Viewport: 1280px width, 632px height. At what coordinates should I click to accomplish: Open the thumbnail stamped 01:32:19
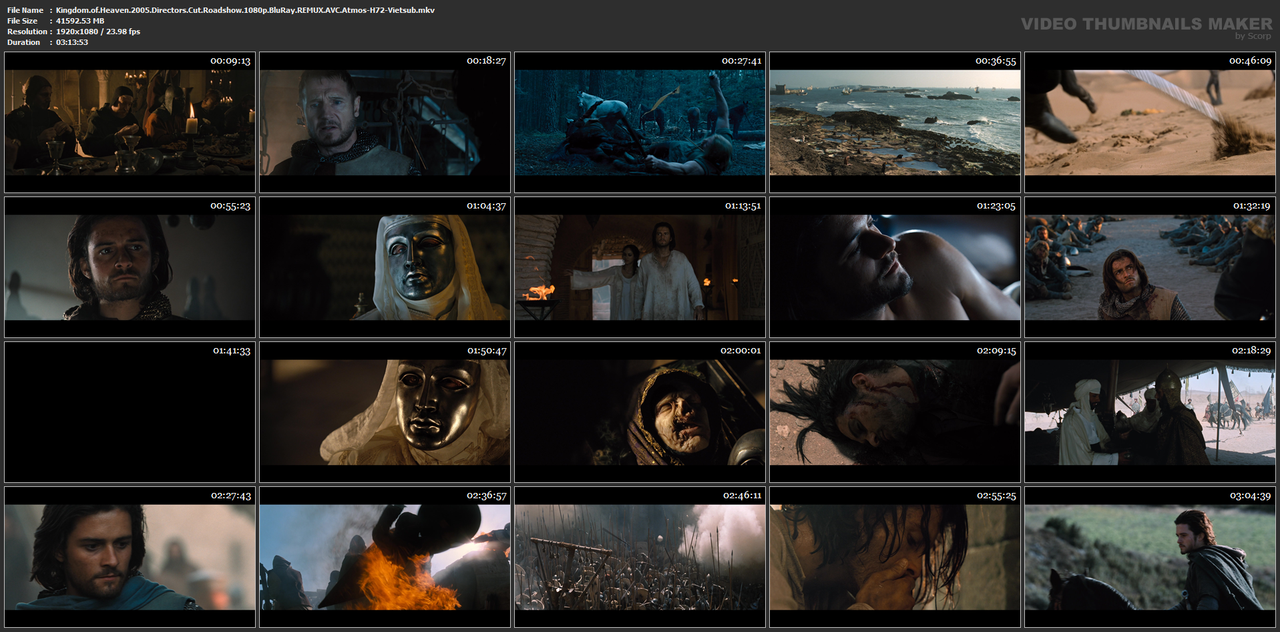point(1150,267)
